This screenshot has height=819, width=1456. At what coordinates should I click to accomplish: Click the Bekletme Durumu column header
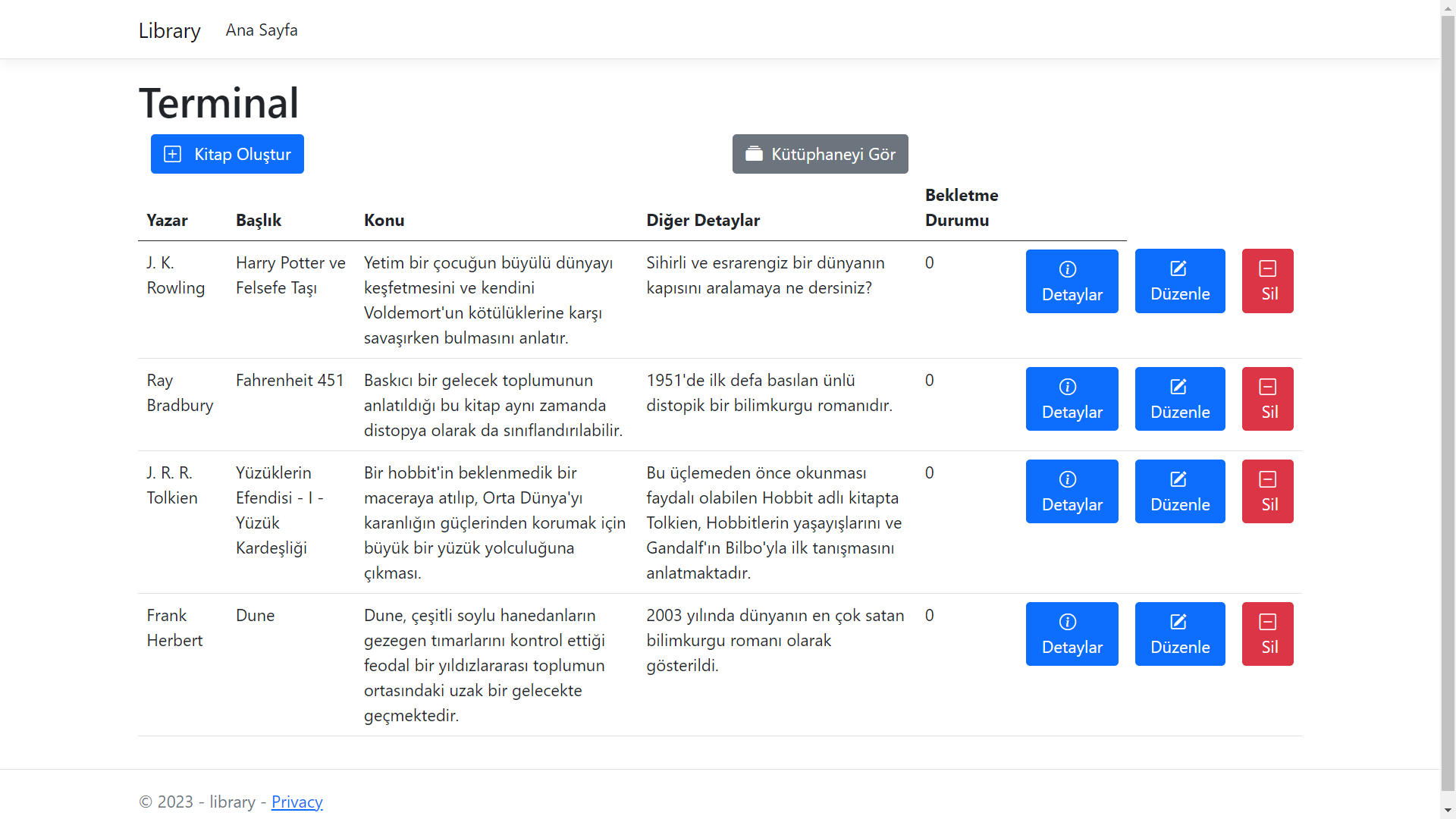[x=961, y=207]
